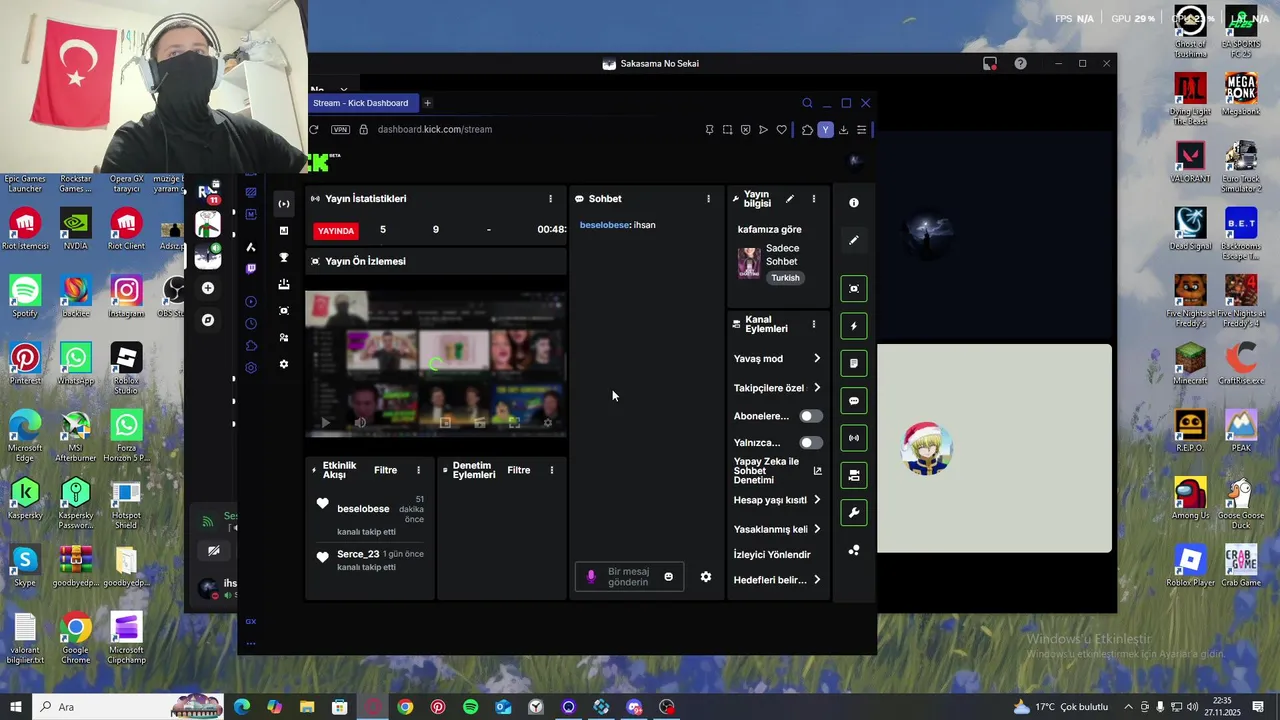1280x720 pixels.
Task: Open the Opera GX sidebar history clock icon
Action: point(251,324)
